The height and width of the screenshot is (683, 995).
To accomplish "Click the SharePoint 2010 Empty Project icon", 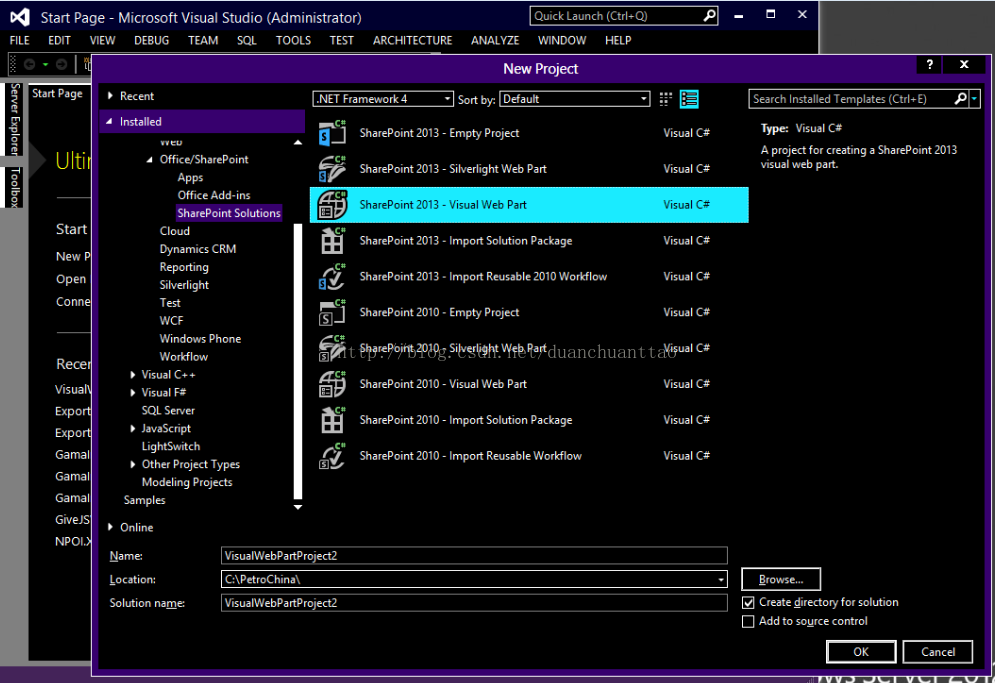I will (x=332, y=312).
